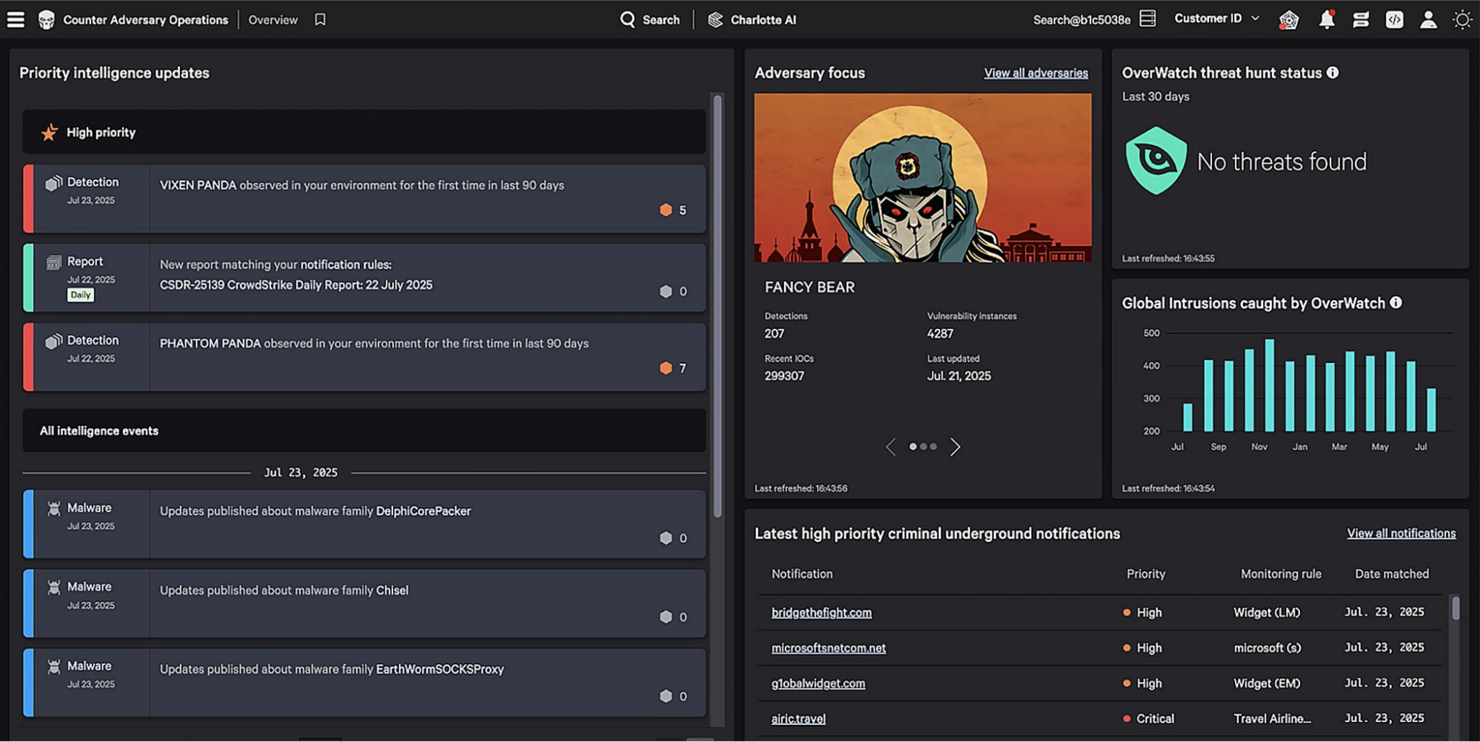Toggle the bookmark next to Overview
The width and height of the screenshot is (1480, 742).
(319, 19)
